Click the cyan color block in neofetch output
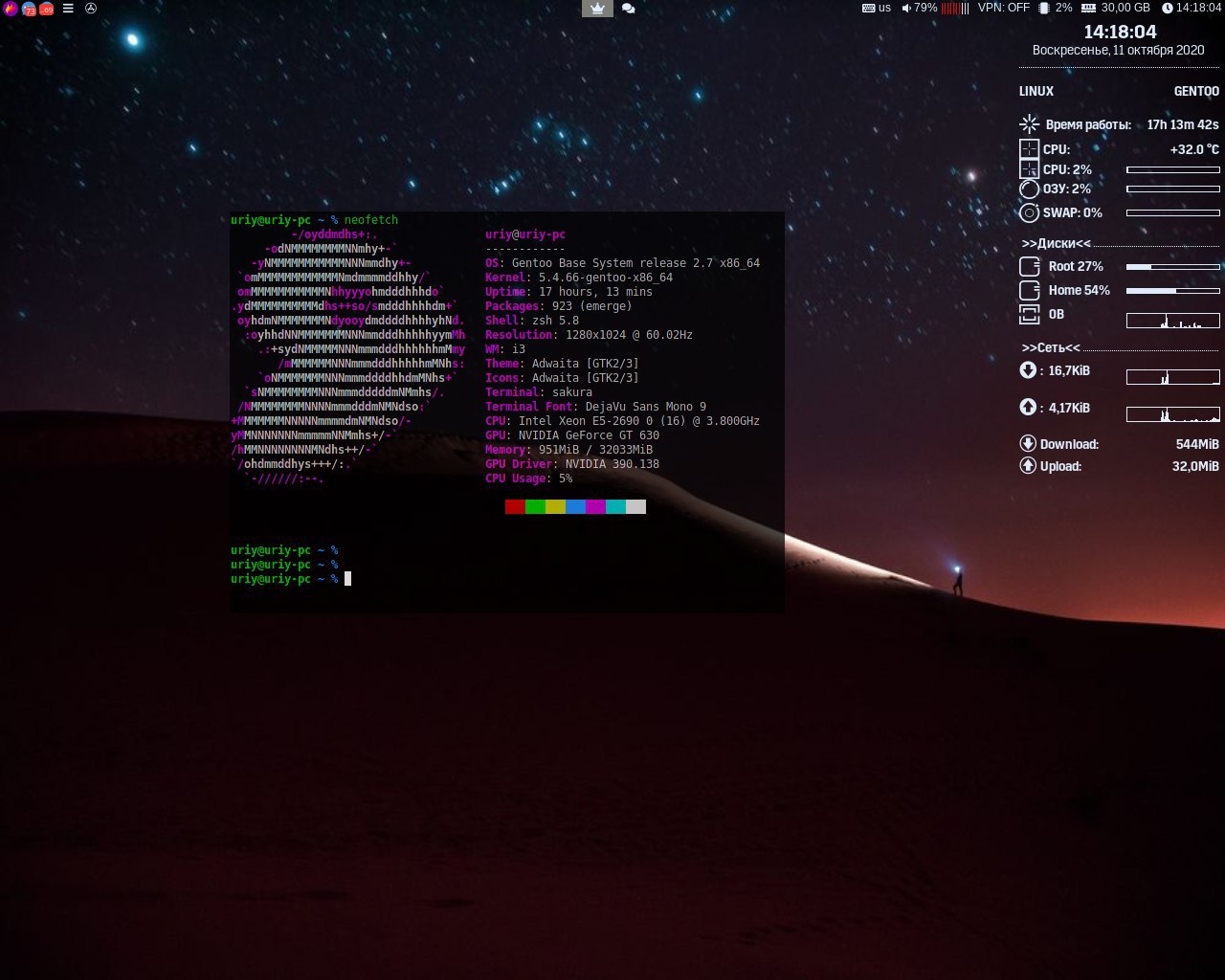 pos(615,506)
